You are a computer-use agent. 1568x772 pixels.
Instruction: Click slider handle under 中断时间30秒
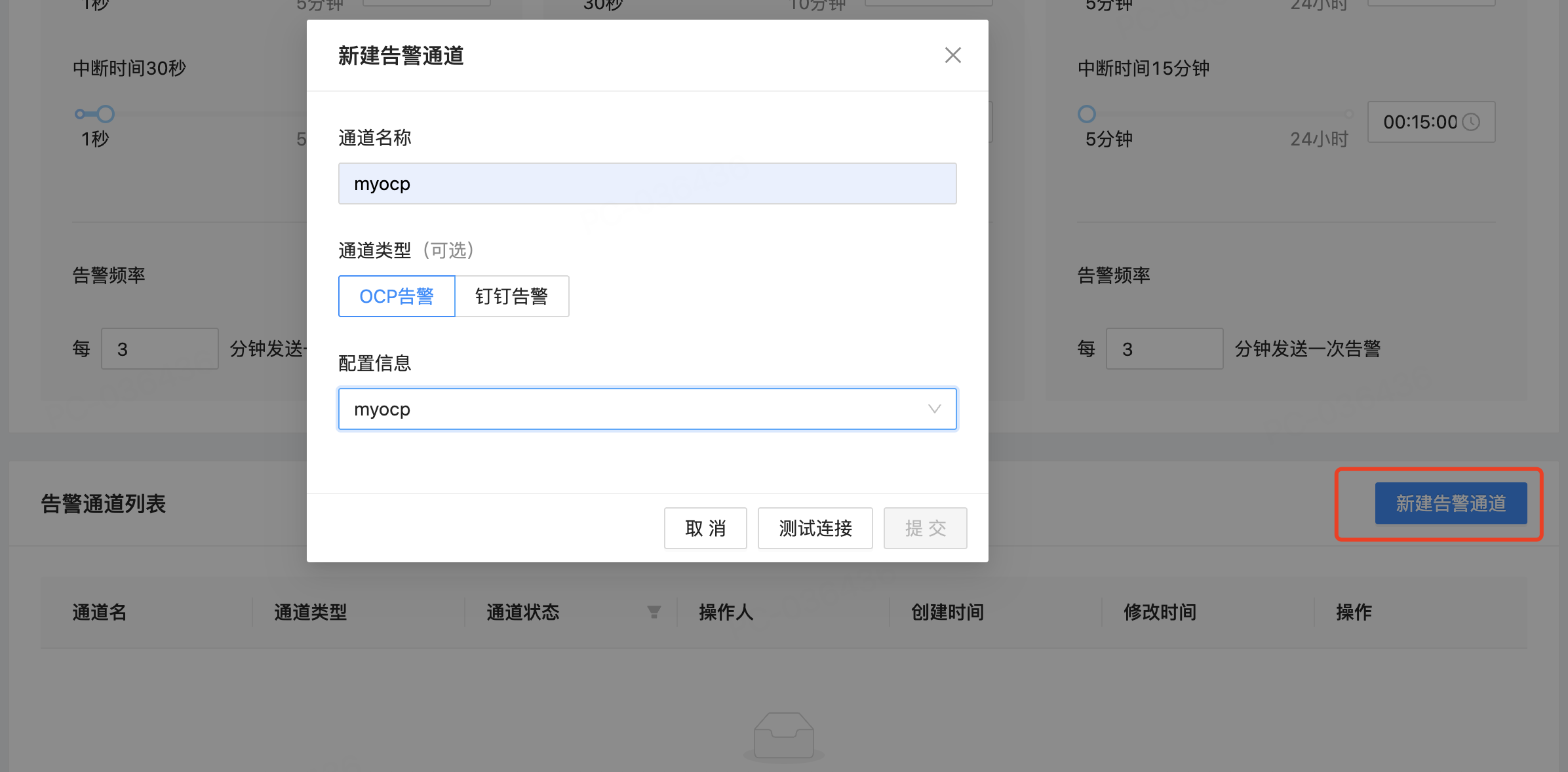106,114
